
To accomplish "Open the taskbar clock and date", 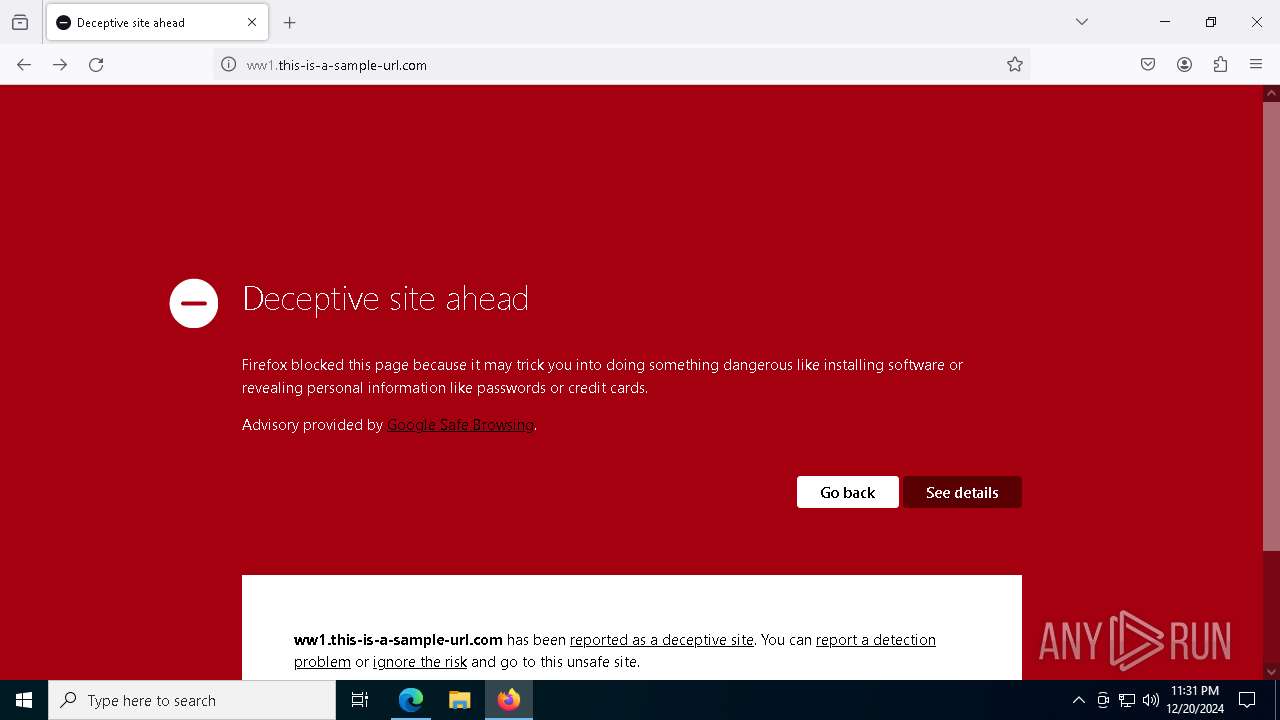I will point(1195,700).
